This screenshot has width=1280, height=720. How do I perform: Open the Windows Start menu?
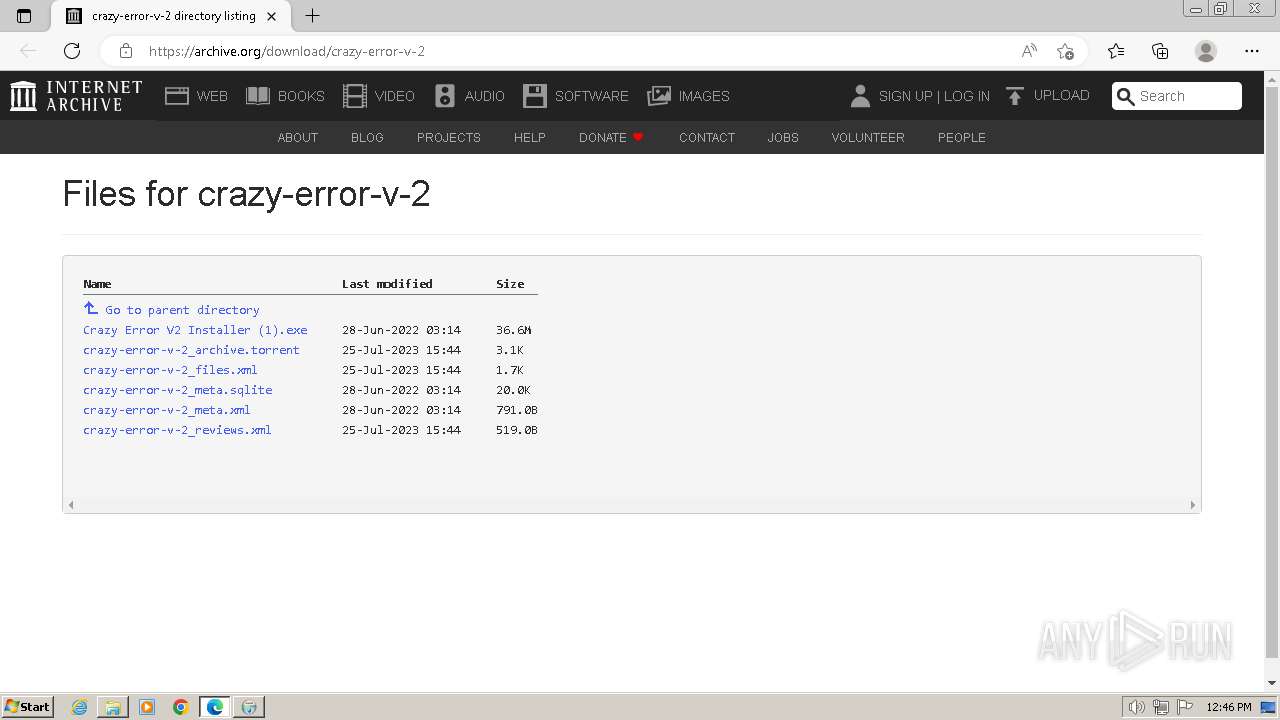coord(28,707)
